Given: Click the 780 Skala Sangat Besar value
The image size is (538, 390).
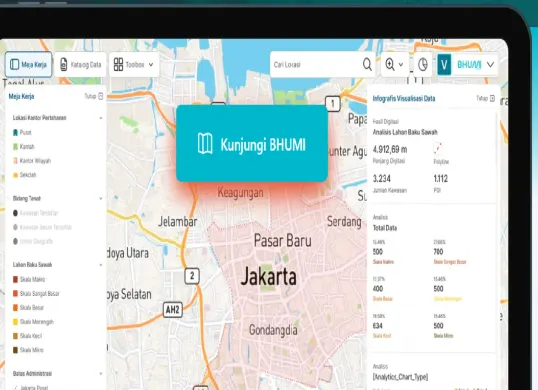Looking at the screenshot, I should pyautogui.click(x=438, y=252).
